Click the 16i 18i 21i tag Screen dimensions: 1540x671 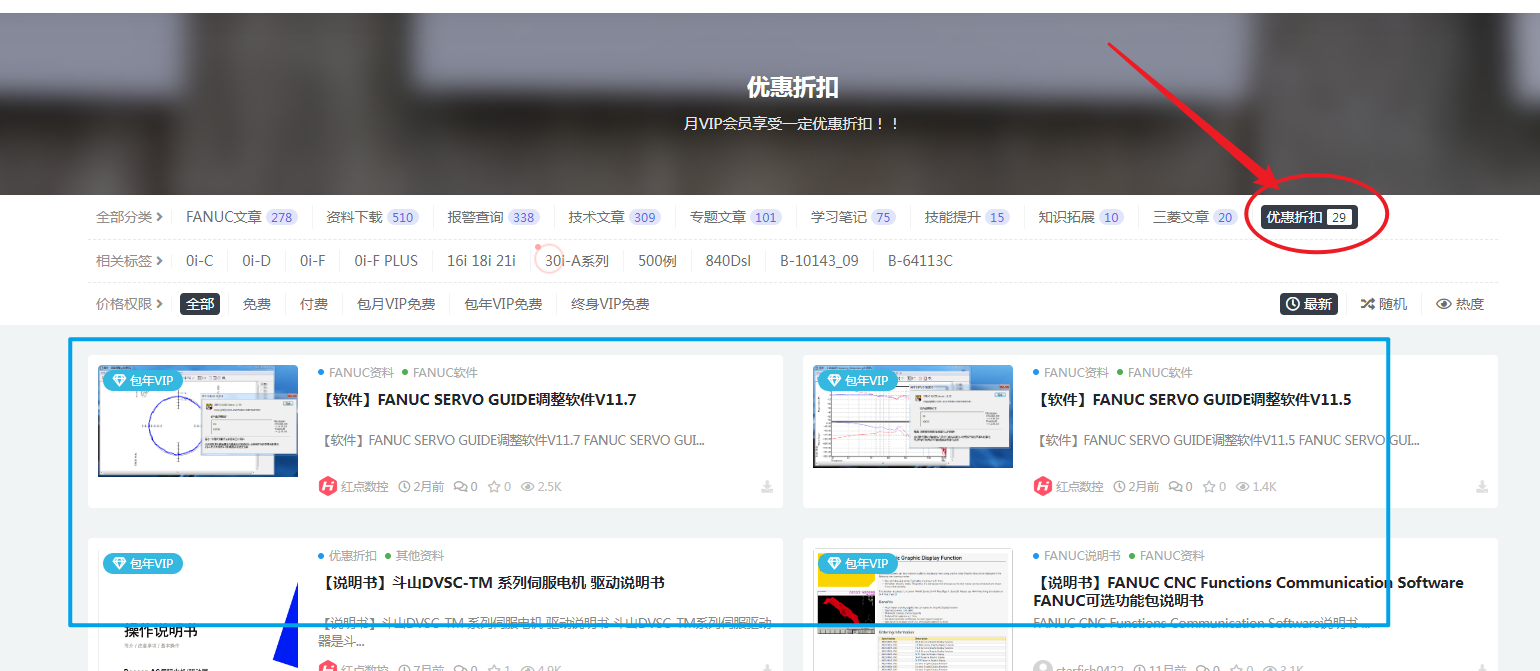(x=481, y=261)
